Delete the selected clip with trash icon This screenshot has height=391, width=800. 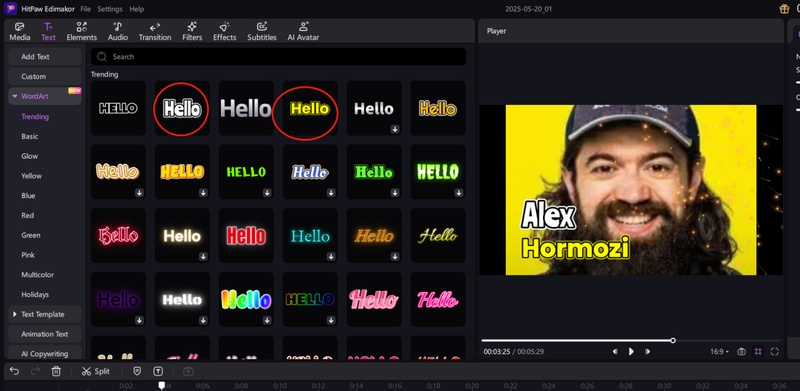point(56,371)
